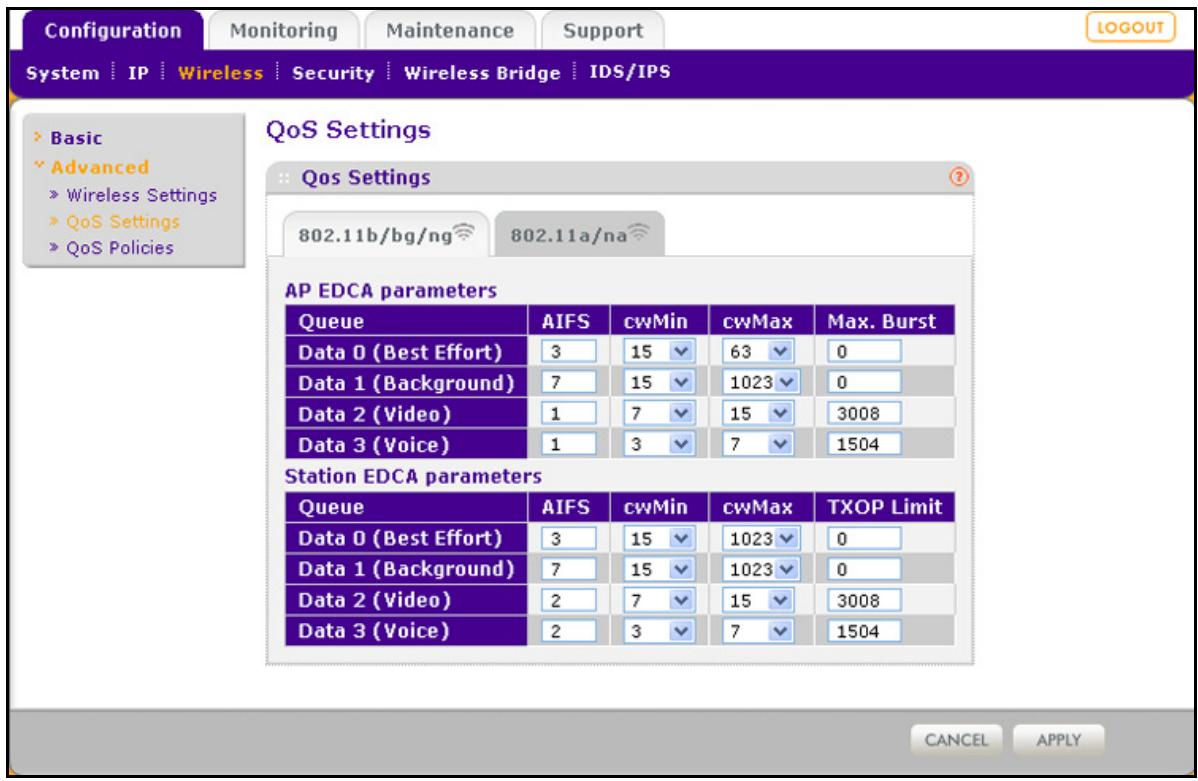Viewport: 1198px width, 781px height.
Task: Collapse the Advanced sidebar section
Action: pyautogui.click(x=99, y=167)
